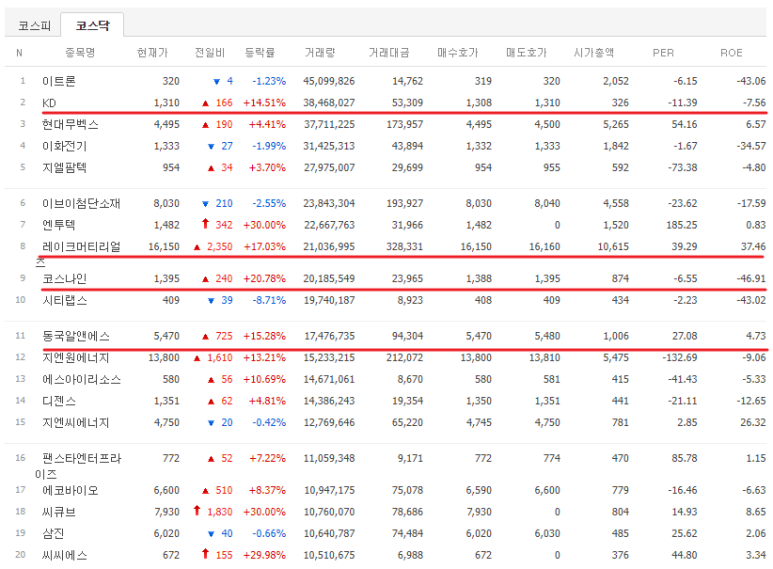Open stock 지엔원에너지
This screenshot has width=773, height=569.
click(76, 357)
